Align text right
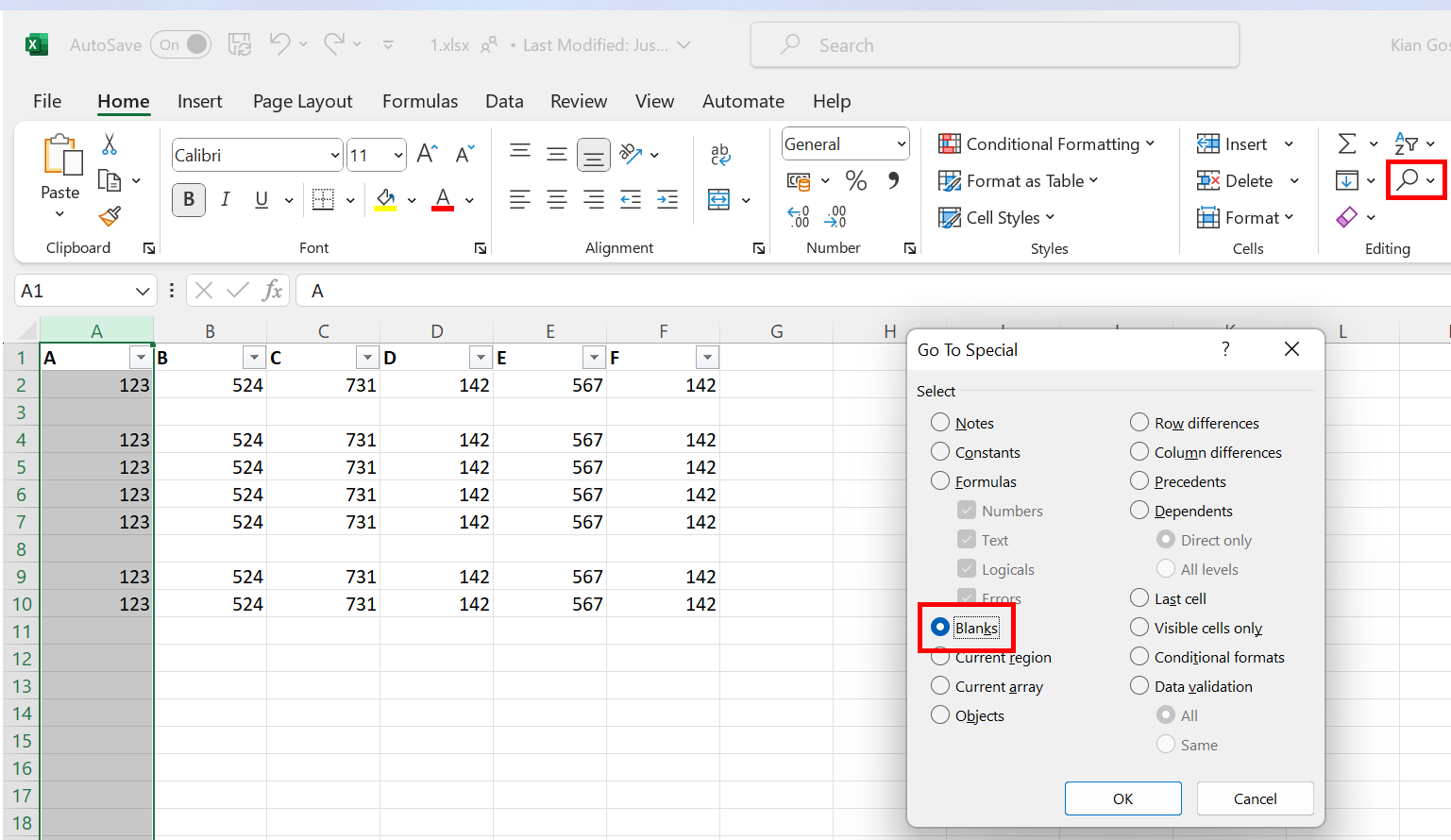Image resolution: width=1451 pixels, height=840 pixels. [594, 199]
